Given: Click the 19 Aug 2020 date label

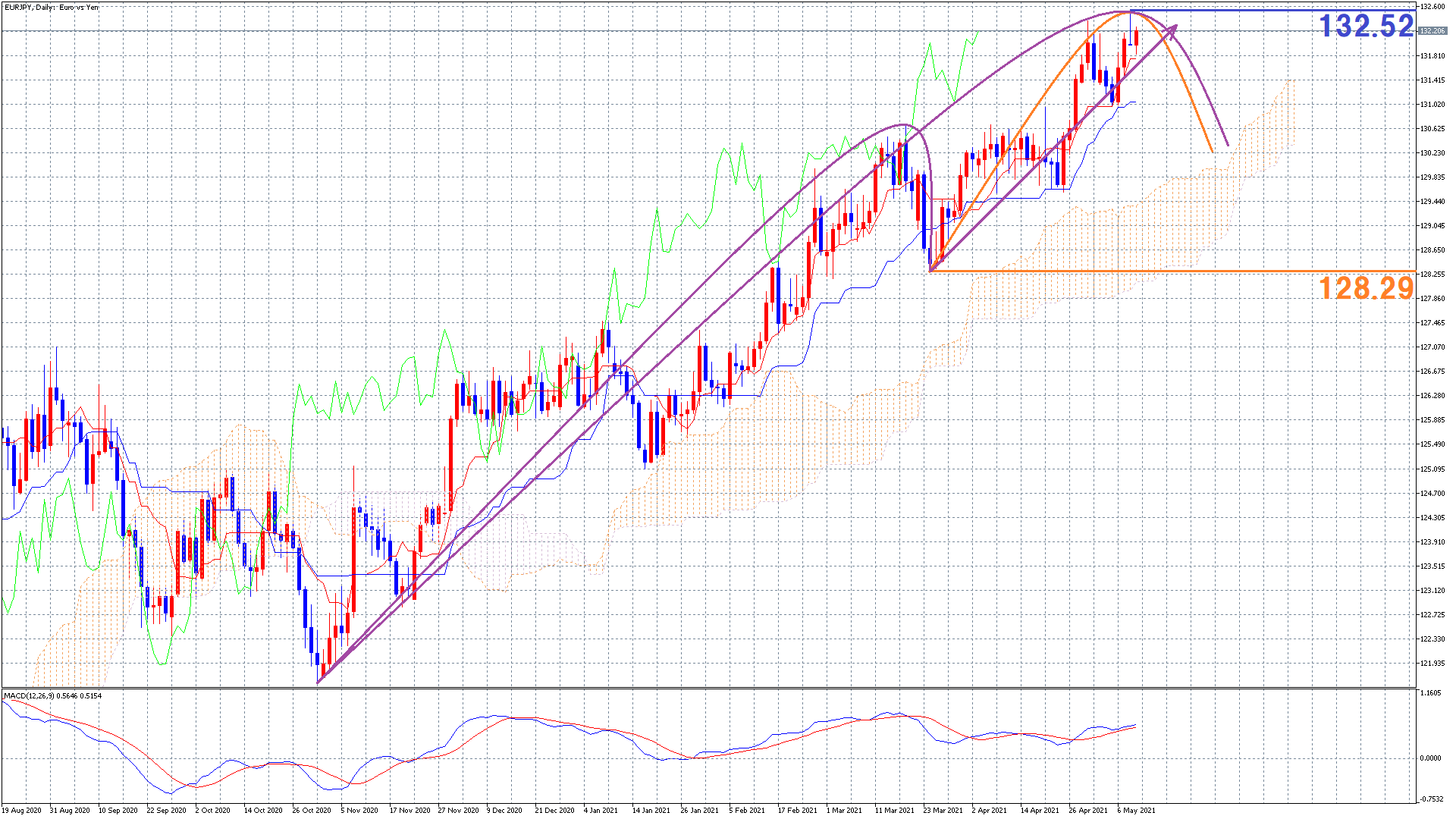Looking at the screenshot, I should [x=21, y=810].
